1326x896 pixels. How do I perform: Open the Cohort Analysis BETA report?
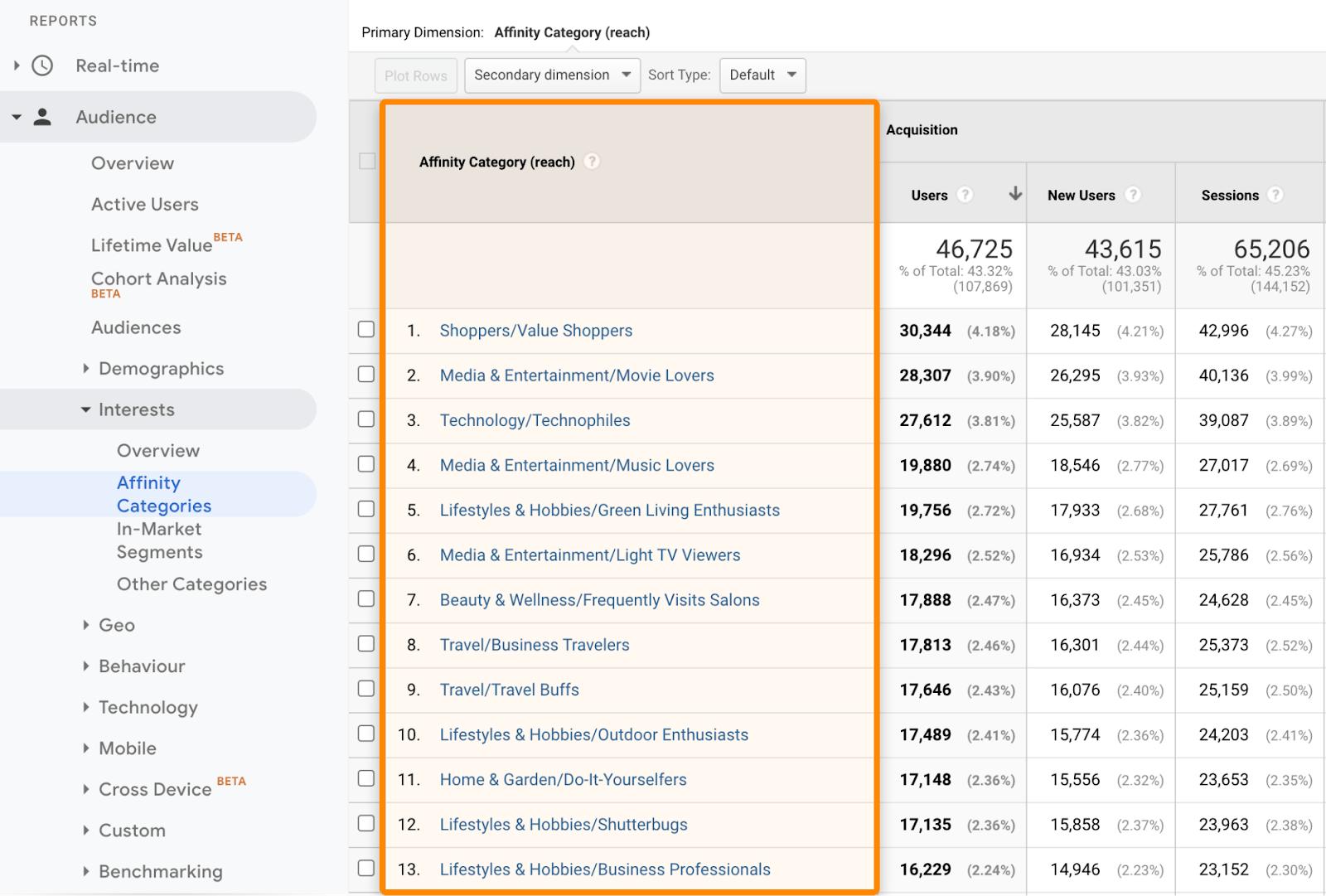[158, 278]
